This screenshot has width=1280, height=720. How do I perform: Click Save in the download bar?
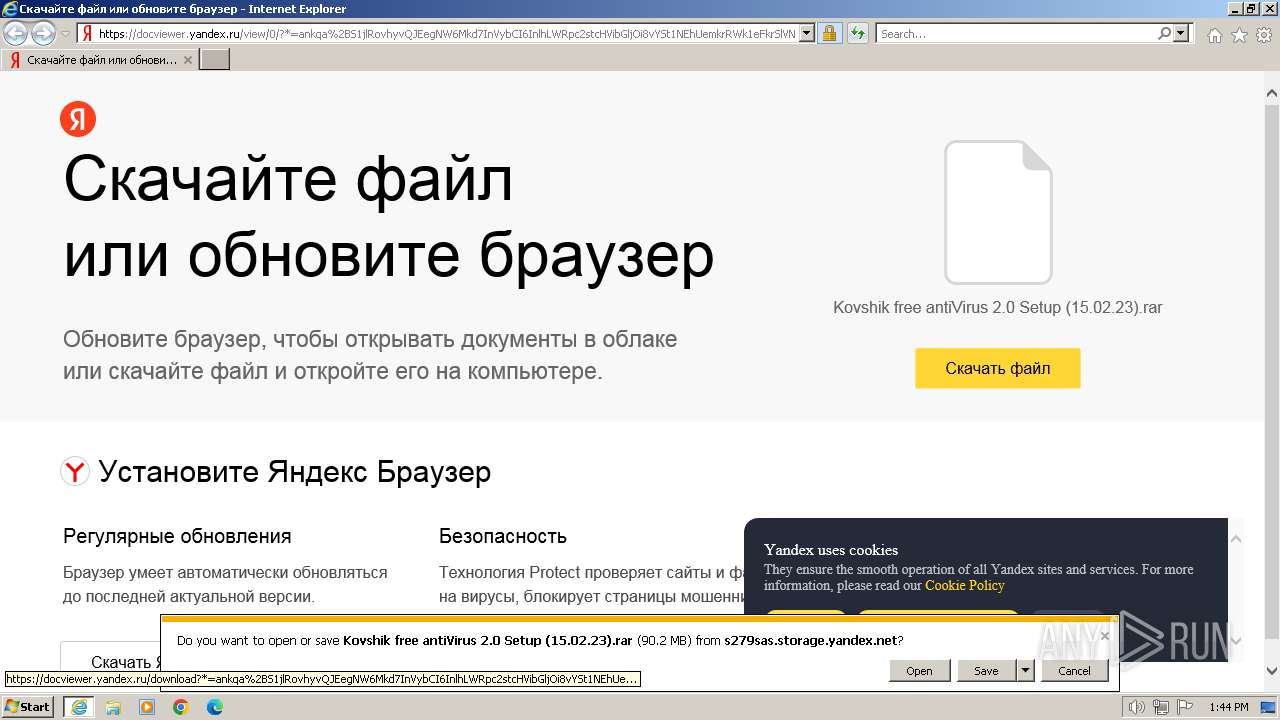[986, 671]
